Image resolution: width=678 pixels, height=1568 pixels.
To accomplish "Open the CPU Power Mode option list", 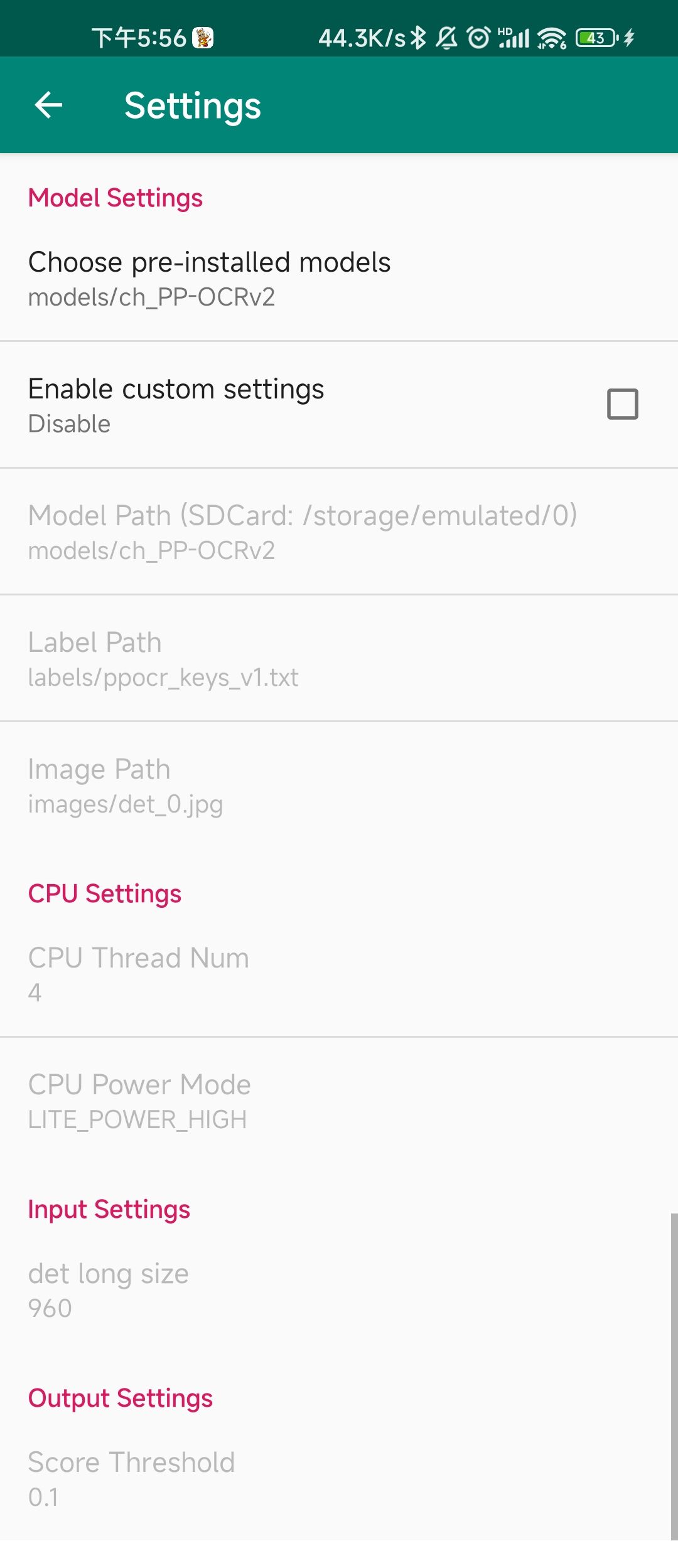I will tap(139, 1101).
